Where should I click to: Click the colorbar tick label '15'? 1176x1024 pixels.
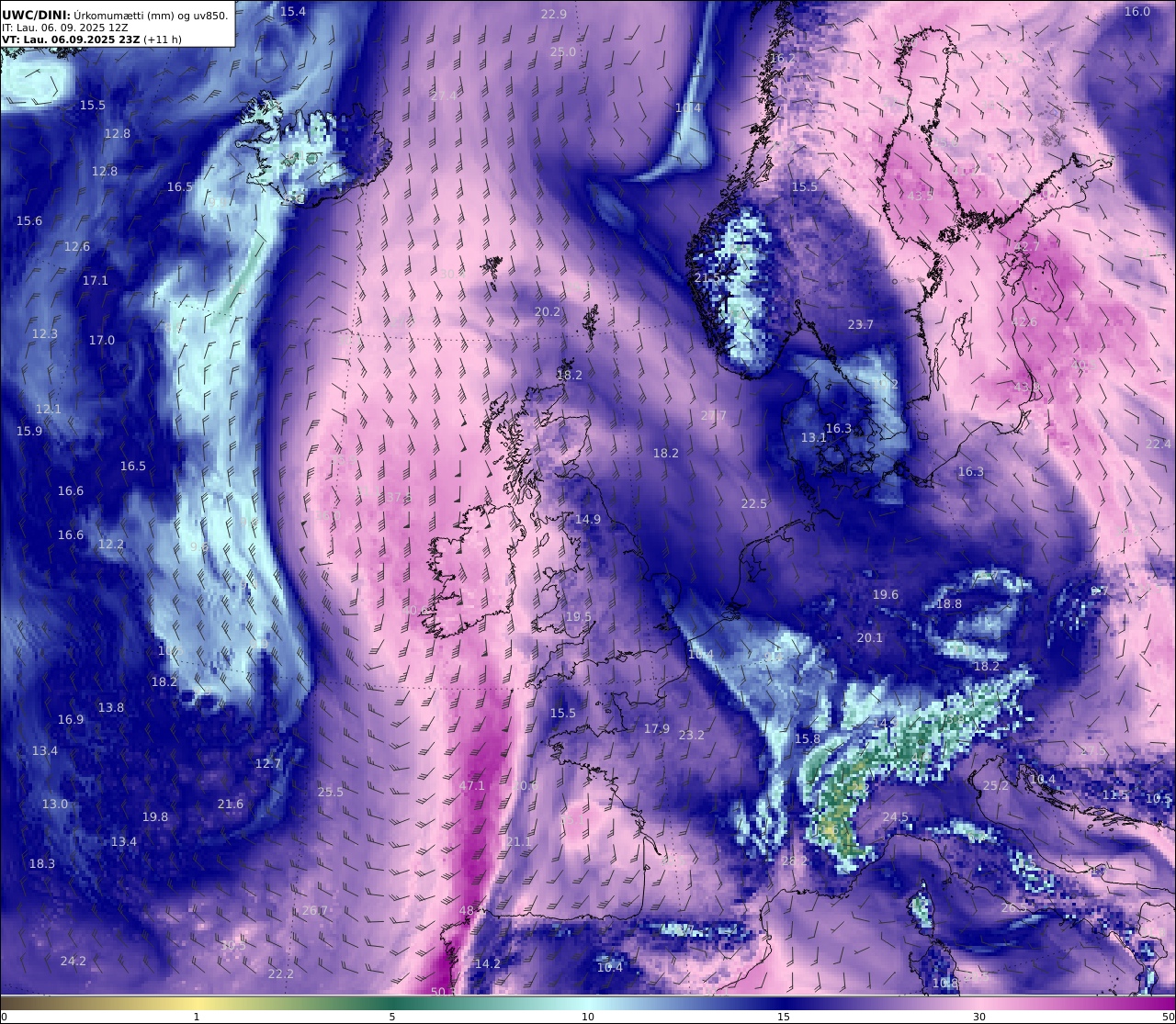(784, 1017)
